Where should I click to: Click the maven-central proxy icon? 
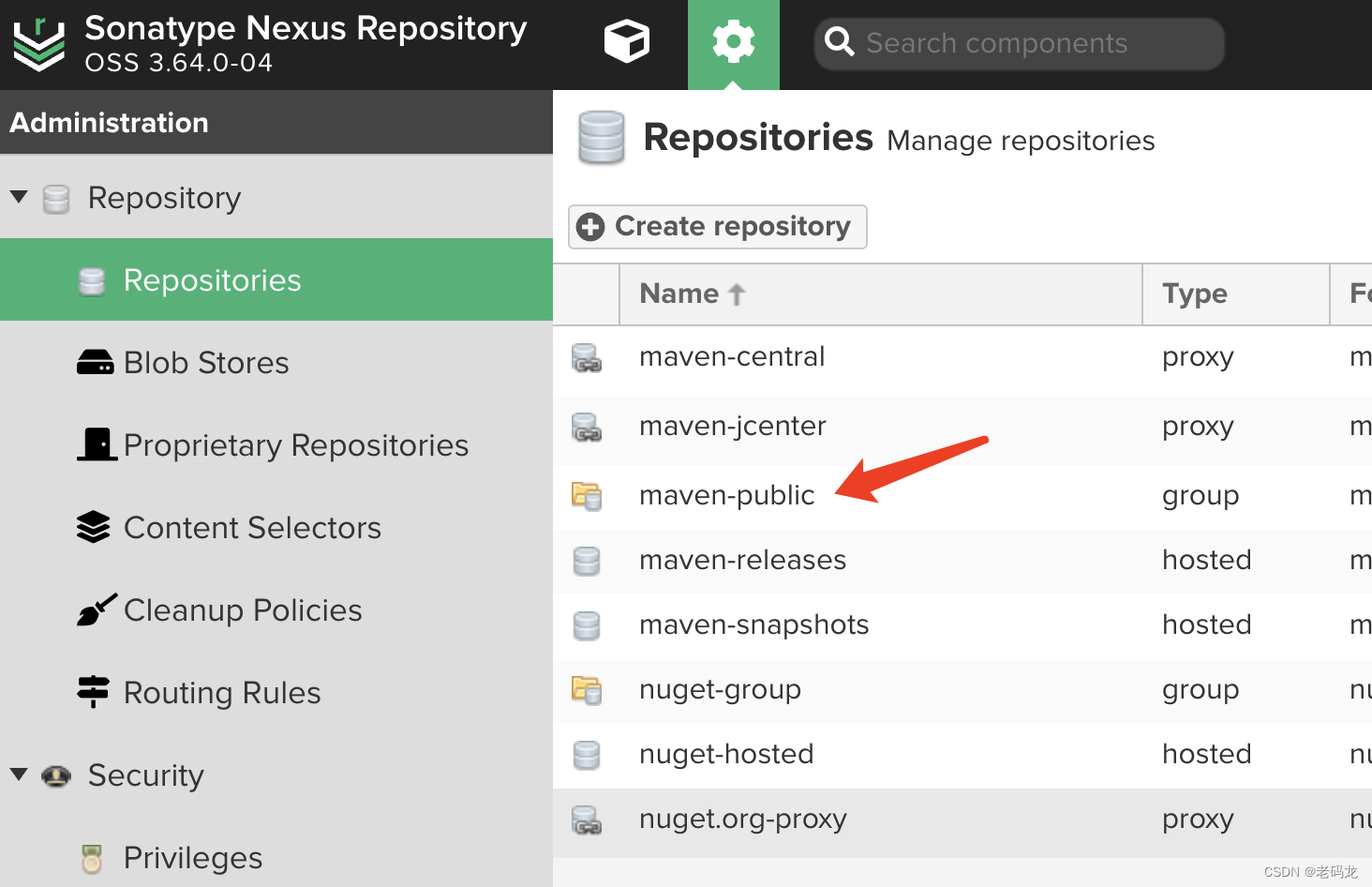587,359
